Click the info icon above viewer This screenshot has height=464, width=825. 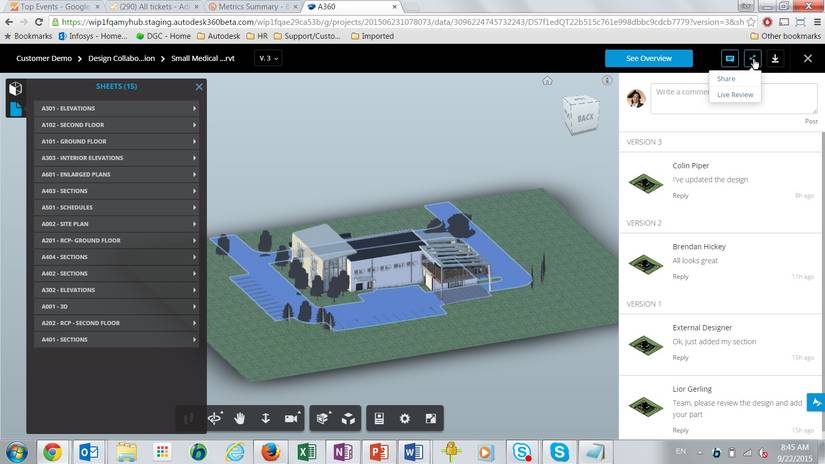(607, 80)
